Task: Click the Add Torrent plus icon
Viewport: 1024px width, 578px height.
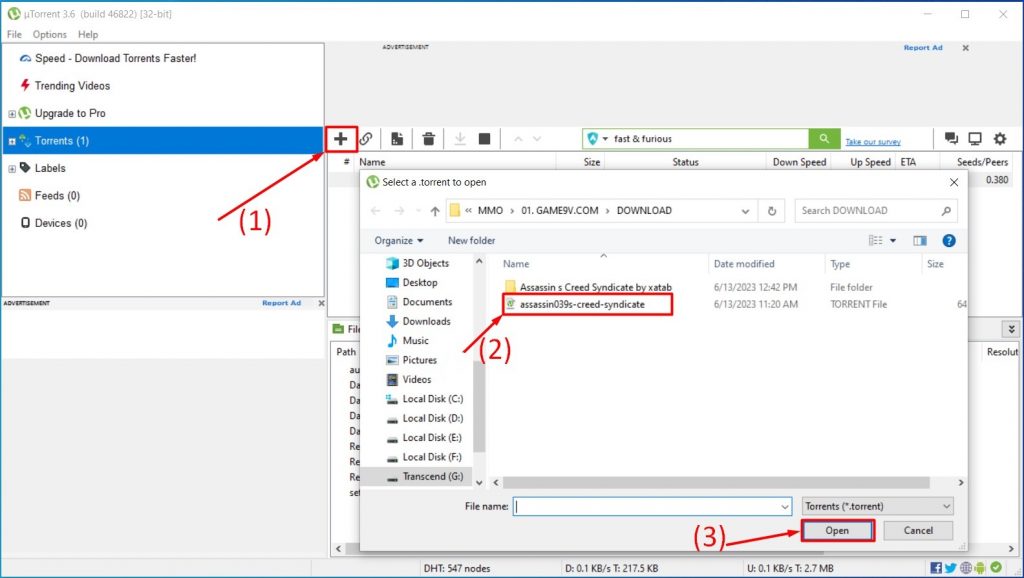Action: pos(340,138)
